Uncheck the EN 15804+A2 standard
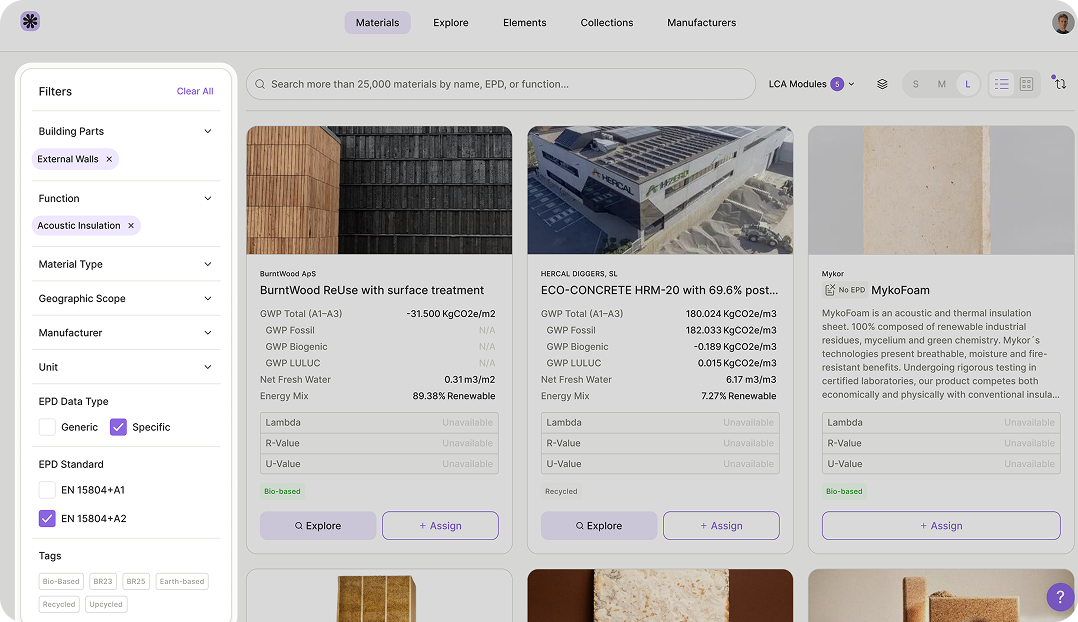Screen dimensions: 1078x622 point(47,518)
